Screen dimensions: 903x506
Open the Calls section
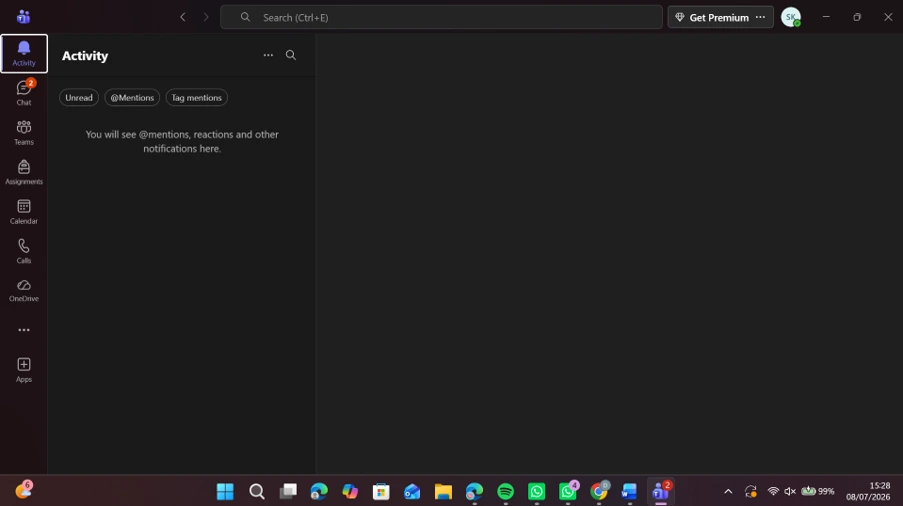click(x=24, y=251)
